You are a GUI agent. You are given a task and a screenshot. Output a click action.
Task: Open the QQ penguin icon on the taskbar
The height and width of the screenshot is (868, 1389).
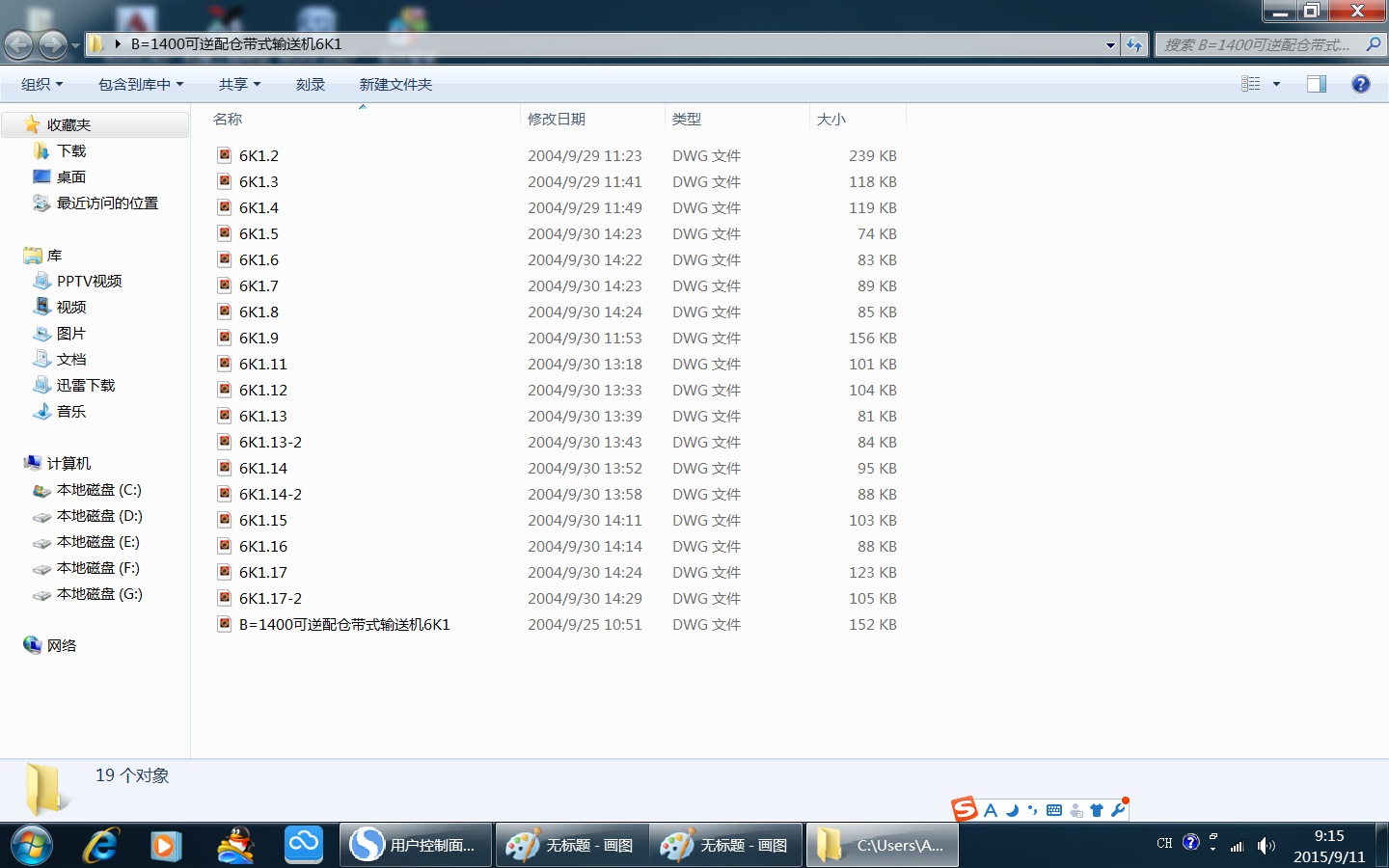(x=235, y=846)
